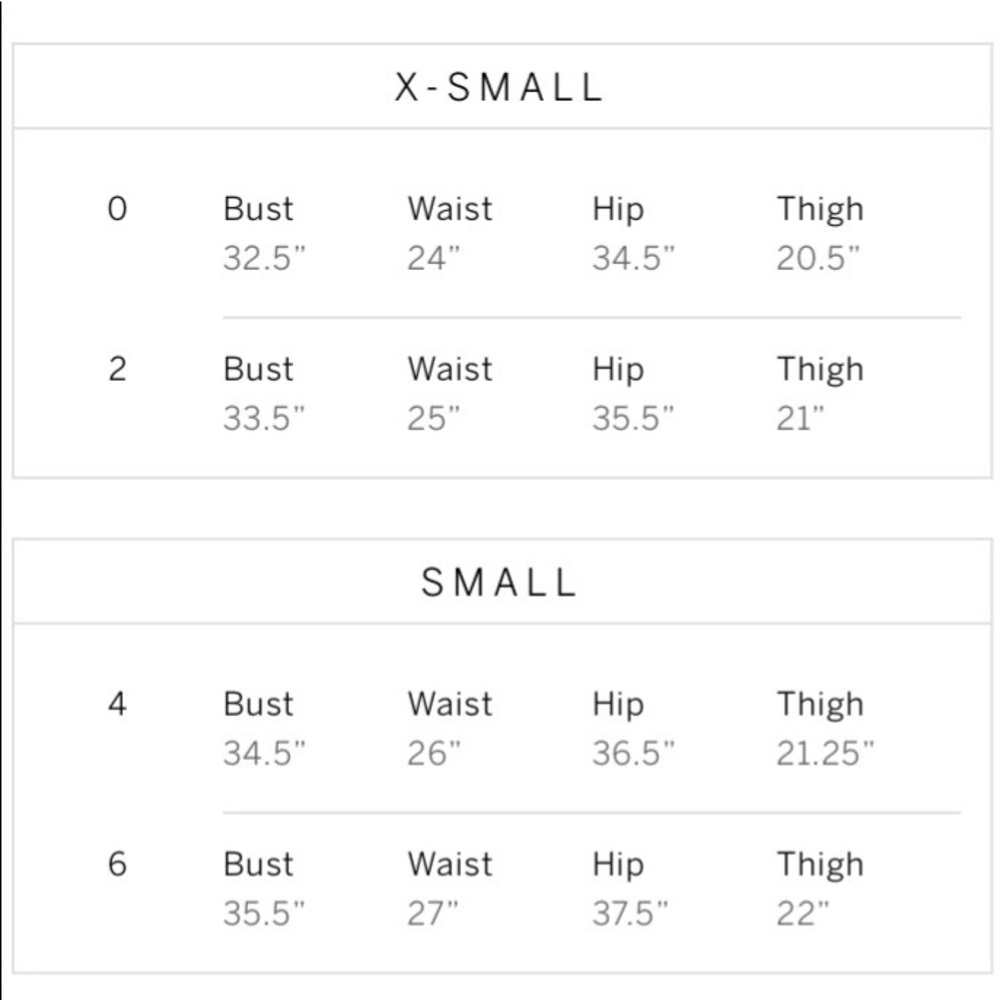Select the size 4 row label
1000x1000 pixels.
117,704
